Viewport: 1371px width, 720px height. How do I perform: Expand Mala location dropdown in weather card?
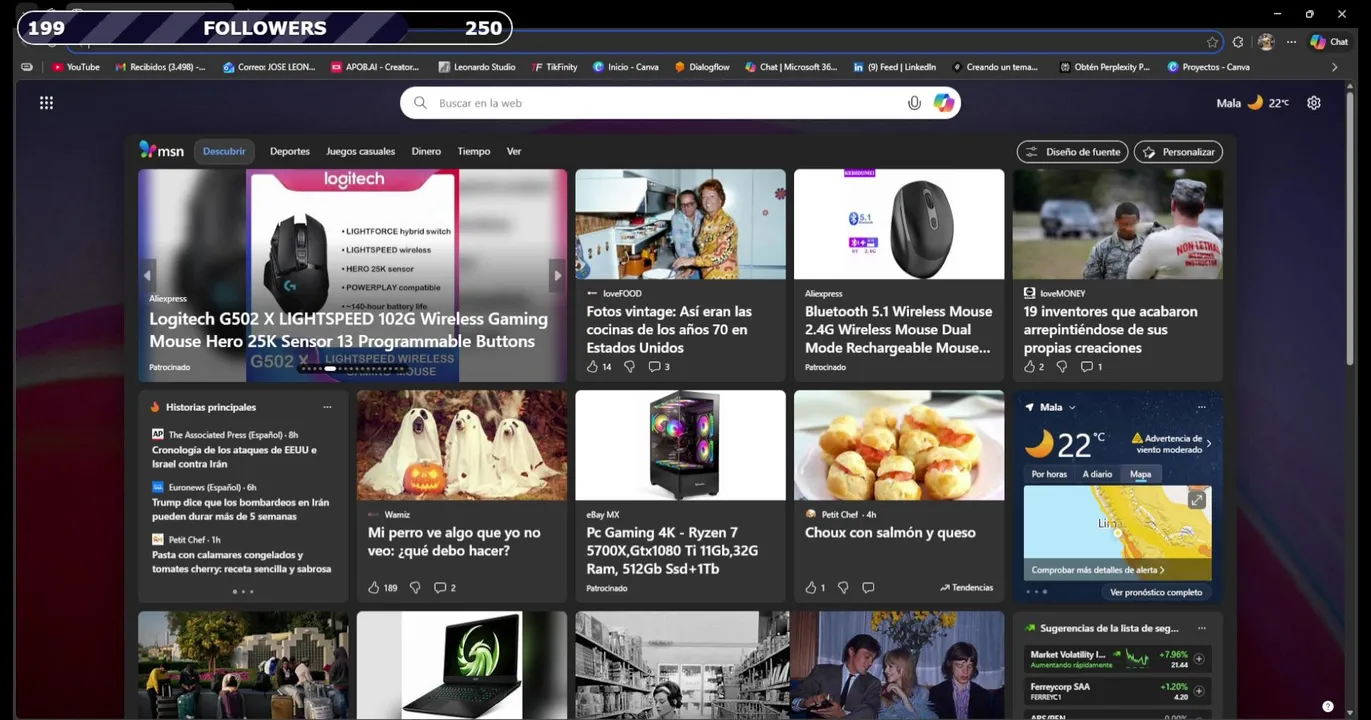click(x=1072, y=408)
